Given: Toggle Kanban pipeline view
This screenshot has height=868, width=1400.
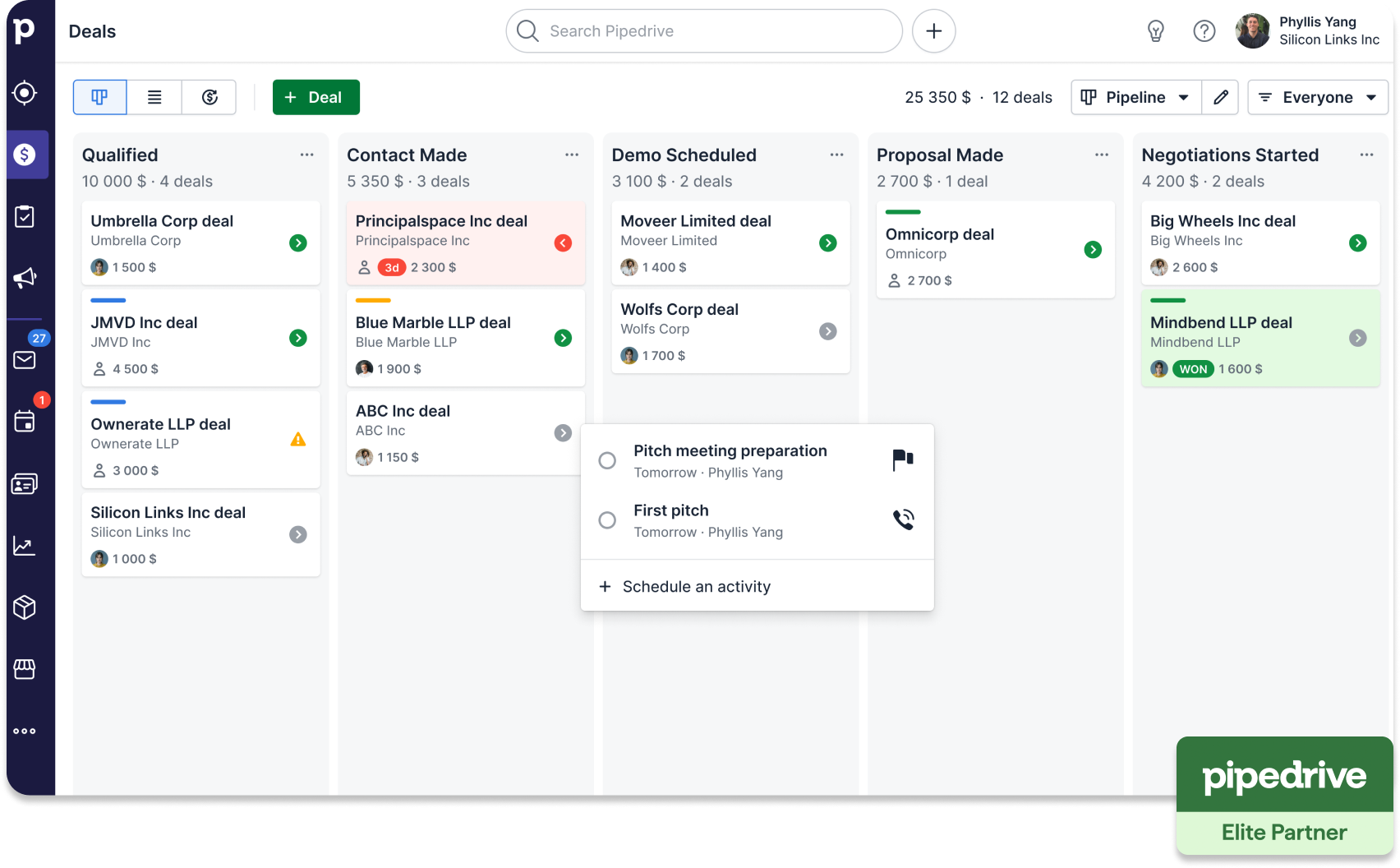Looking at the screenshot, I should 99,97.
